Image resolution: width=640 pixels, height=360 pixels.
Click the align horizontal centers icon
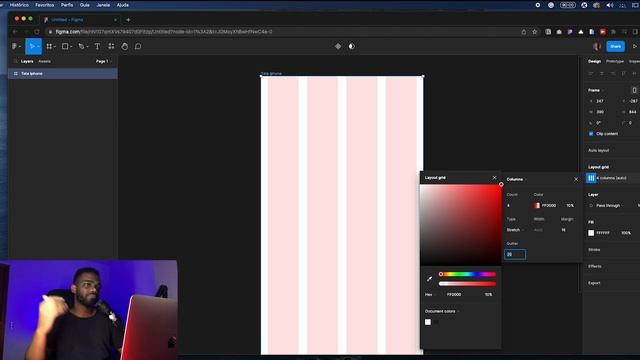pyautogui.click(x=602, y=73)
